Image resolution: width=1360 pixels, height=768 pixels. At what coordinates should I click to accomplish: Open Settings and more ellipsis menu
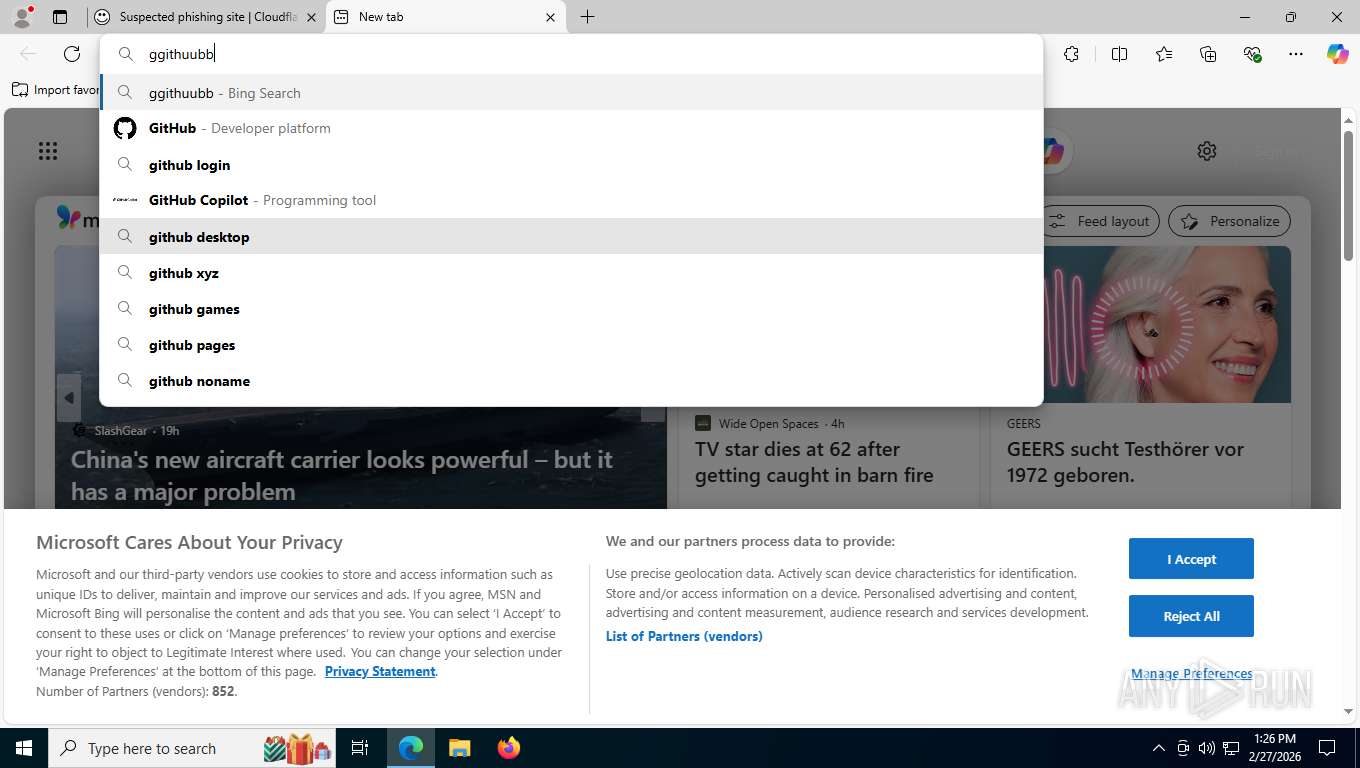tap(1296, 54)
